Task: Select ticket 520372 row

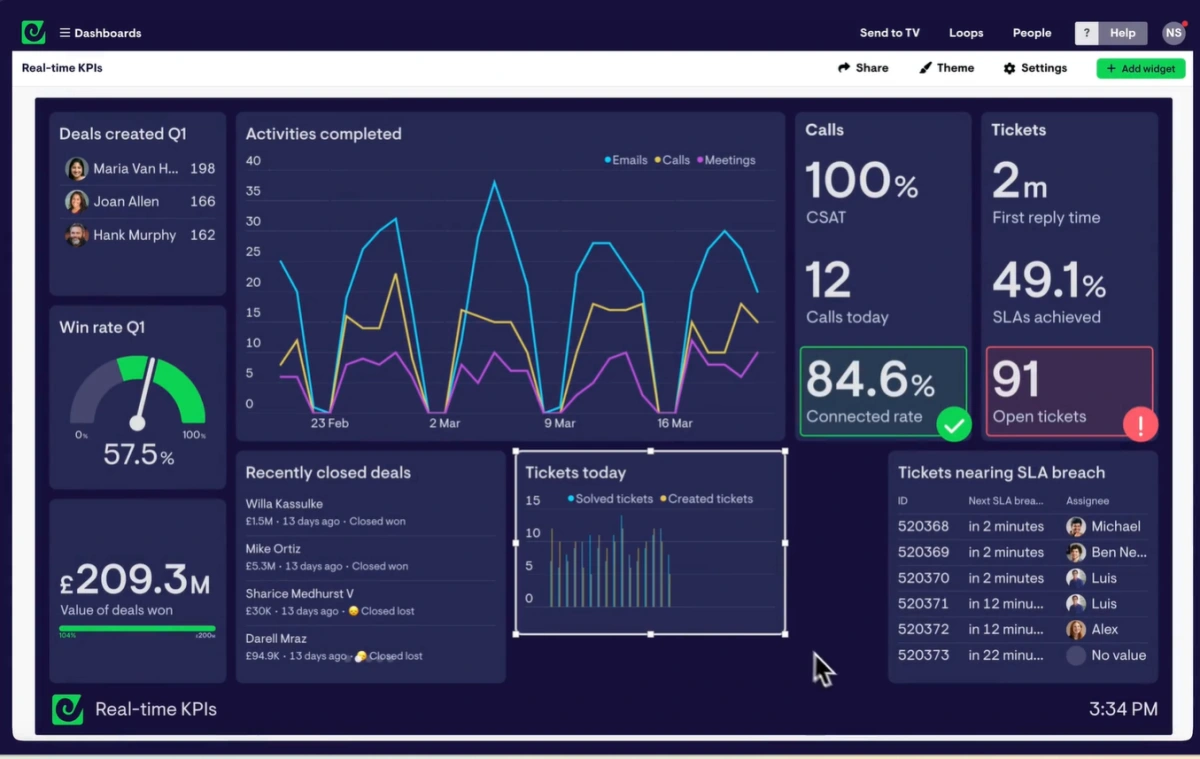Action: [x=1022, y=630]
